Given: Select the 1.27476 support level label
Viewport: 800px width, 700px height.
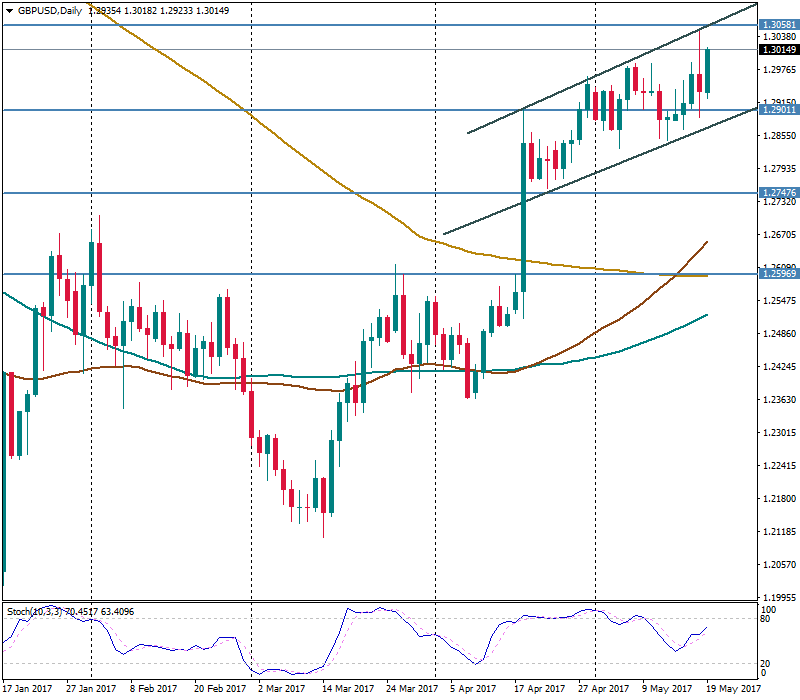Looking at the screenshot, I should click(x=778, y=192).
